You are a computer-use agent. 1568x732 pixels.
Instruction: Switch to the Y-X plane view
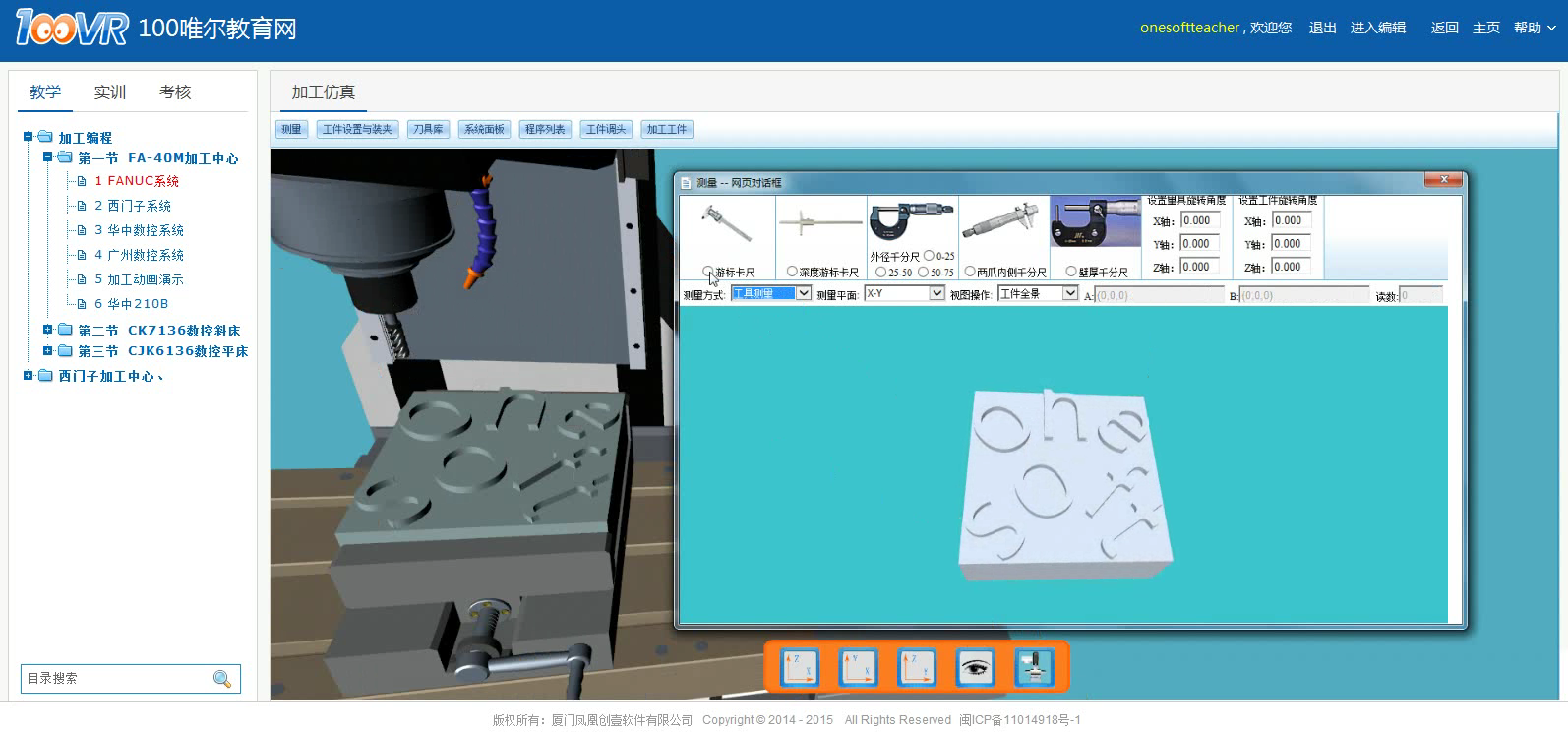point(857,668)
